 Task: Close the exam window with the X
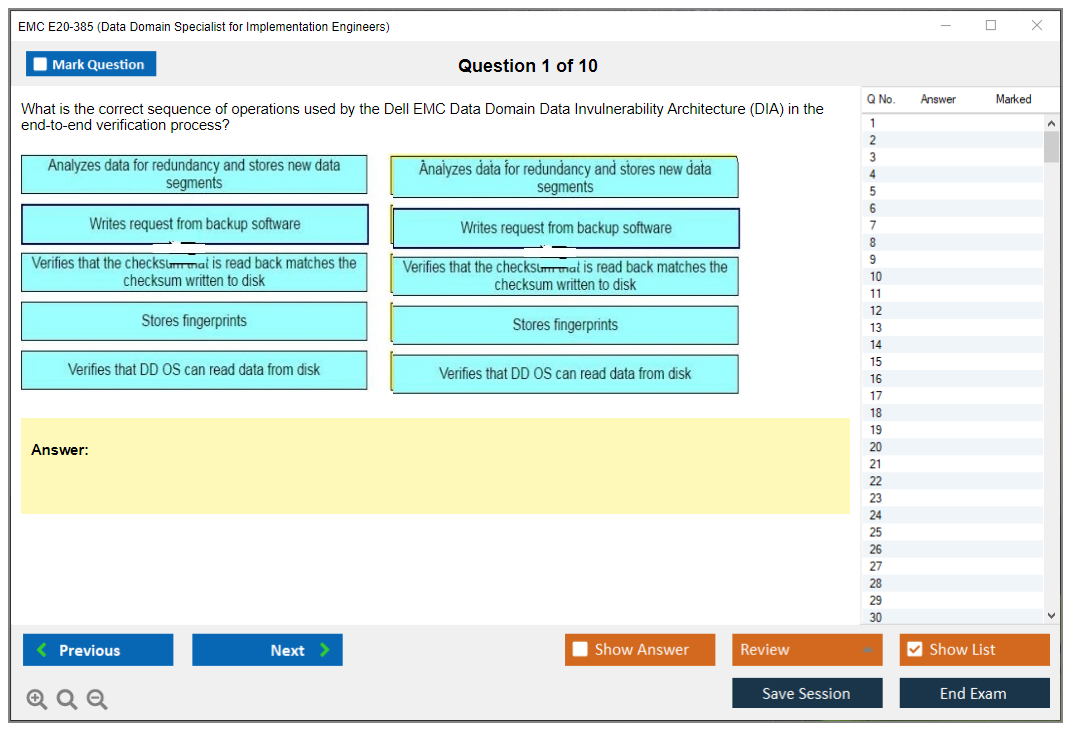pos(1037,26)
